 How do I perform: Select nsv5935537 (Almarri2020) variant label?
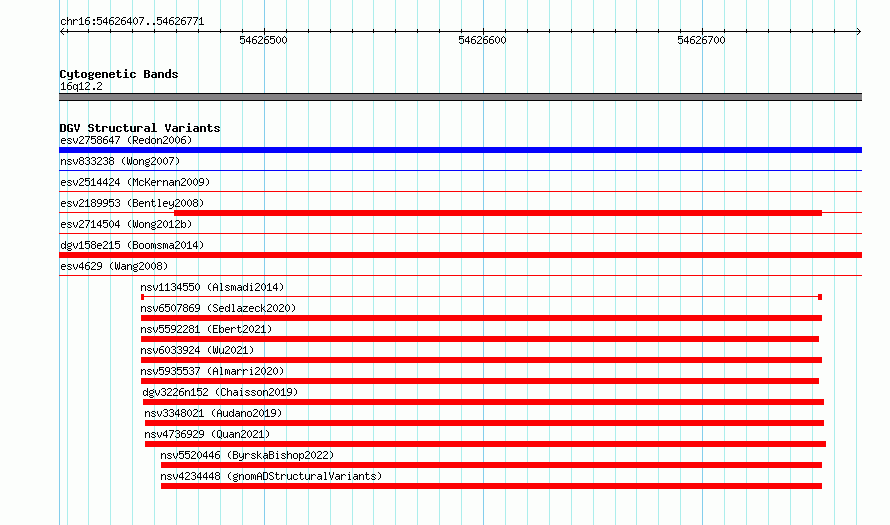coord(212,371)
